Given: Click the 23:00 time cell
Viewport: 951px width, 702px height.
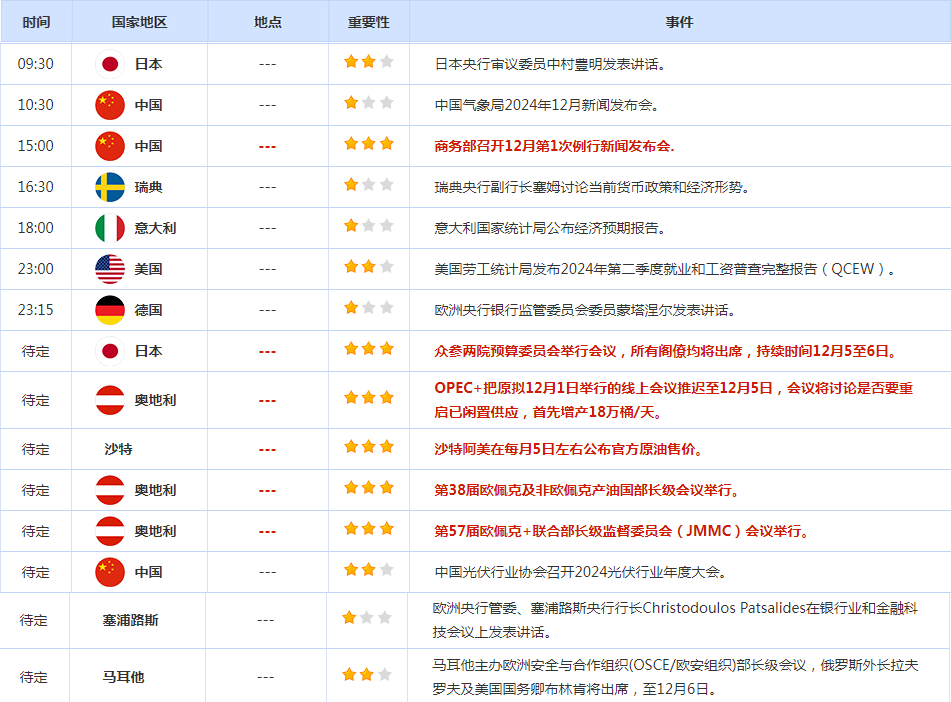Looking at the screenshot, I should 36,269.
